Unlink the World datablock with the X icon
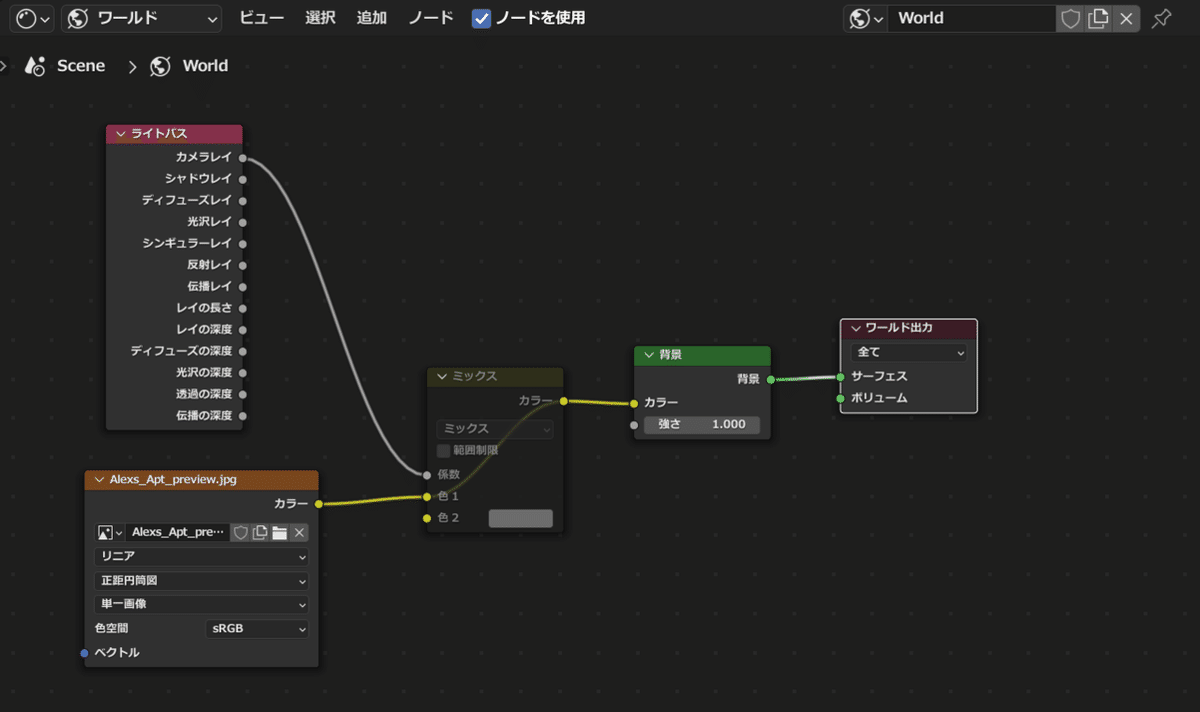 pos(1126,18)
